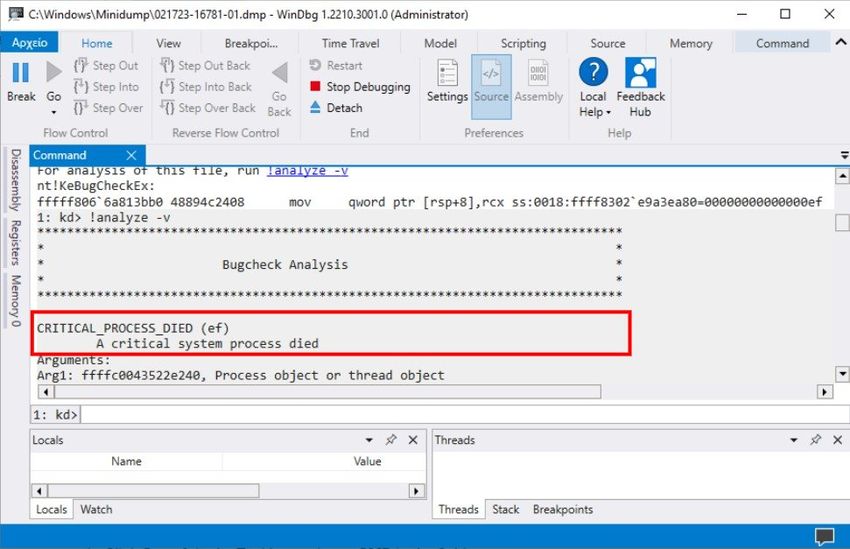
Task: Switch to the Stack tab
Action: (506, 509)
